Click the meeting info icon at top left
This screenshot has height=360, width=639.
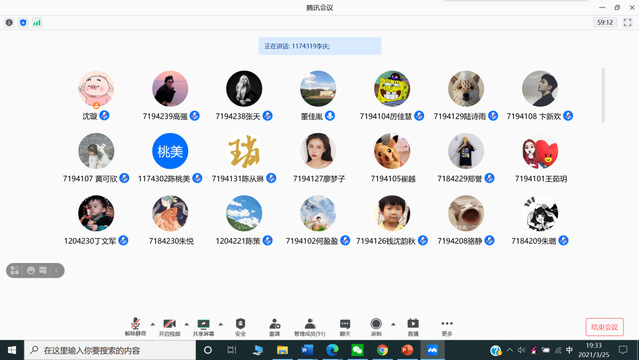pyautogui.click(x=9, y=22)
